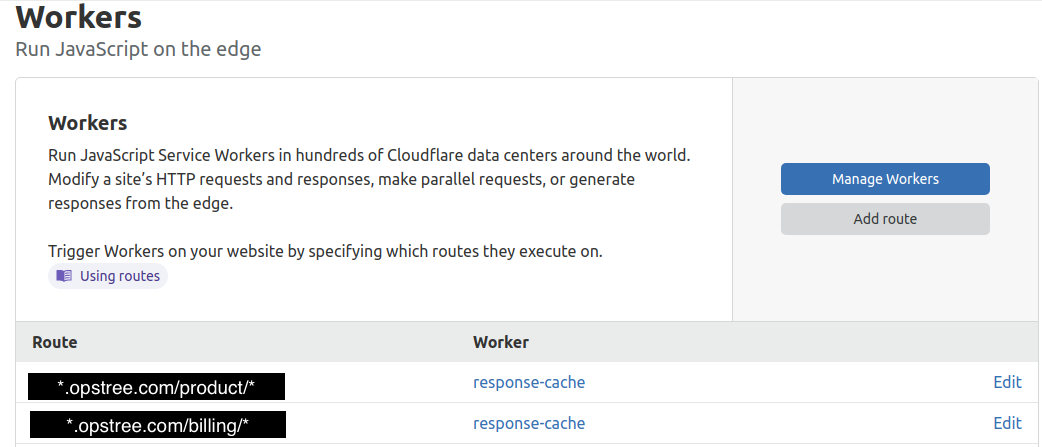1042x447 pixels.
Task: Click the bold Workers card heading
Action: 88,123
